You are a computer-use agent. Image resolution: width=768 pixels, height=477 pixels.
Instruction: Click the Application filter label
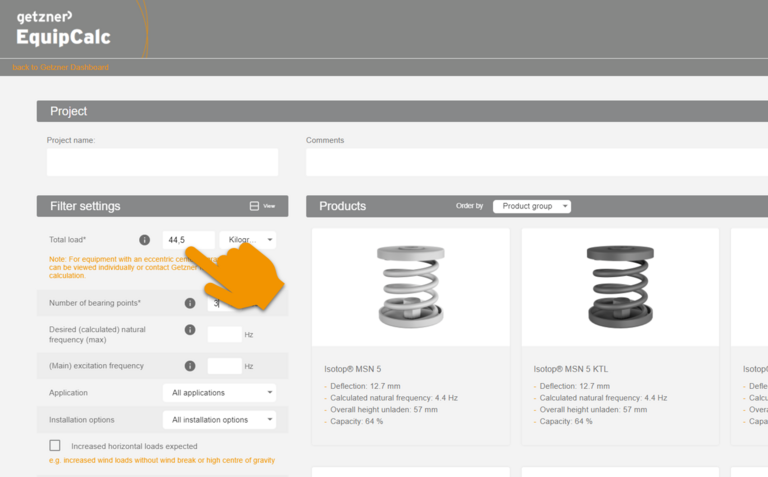coord(68,393)
